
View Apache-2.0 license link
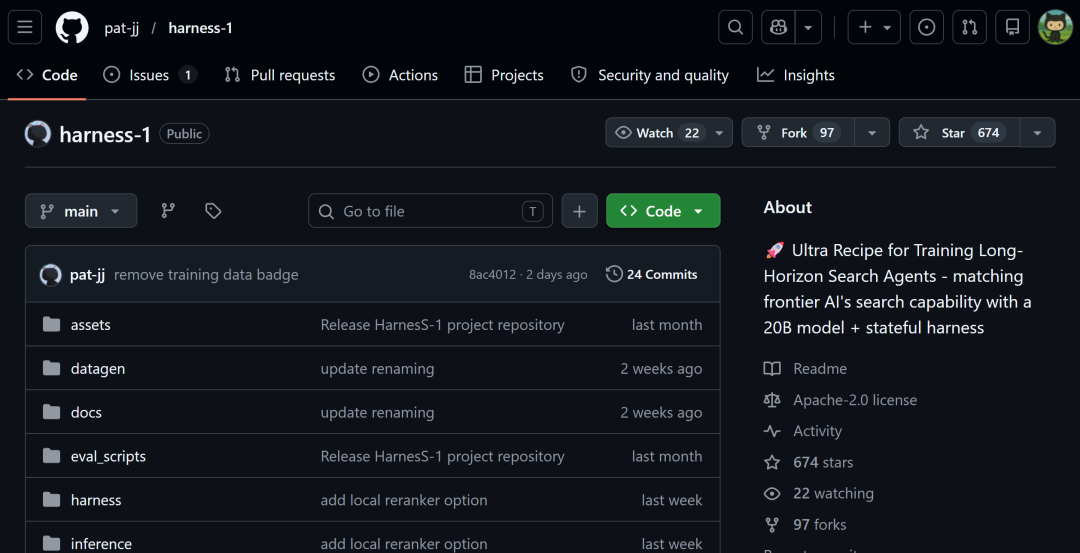tap(855, 400)
